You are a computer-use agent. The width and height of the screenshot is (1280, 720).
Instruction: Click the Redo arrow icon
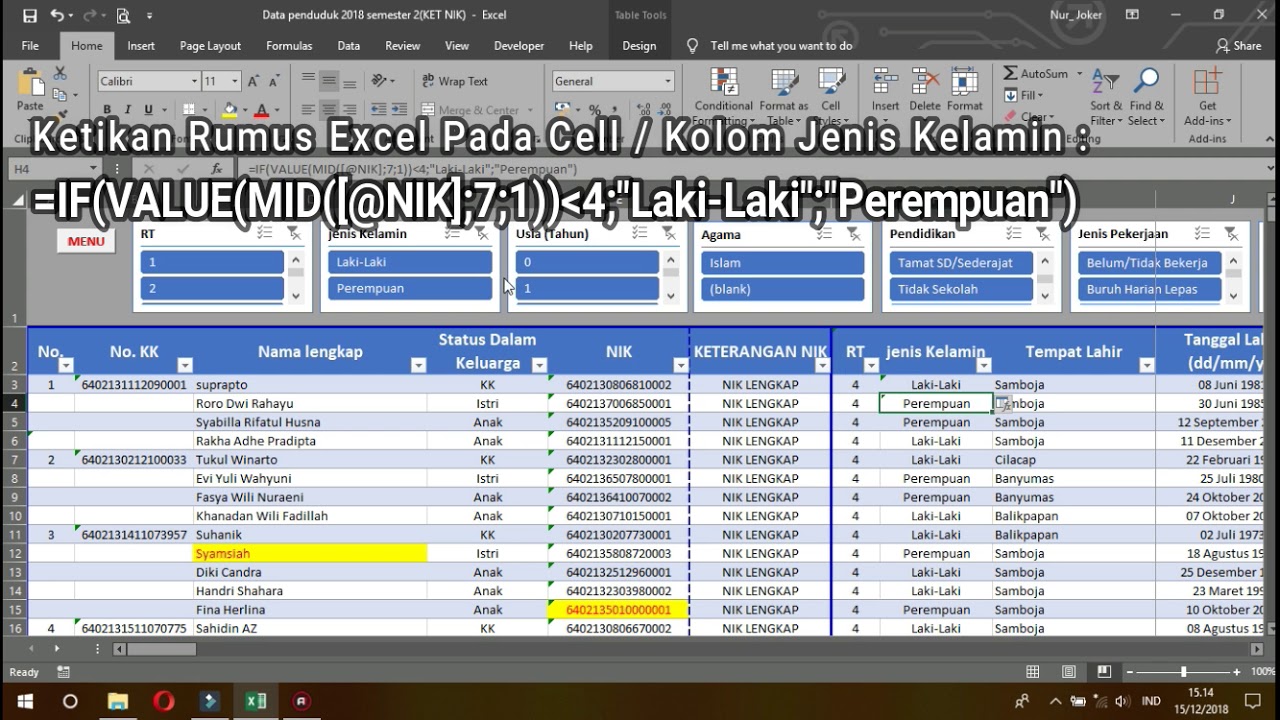pos(90,15)
